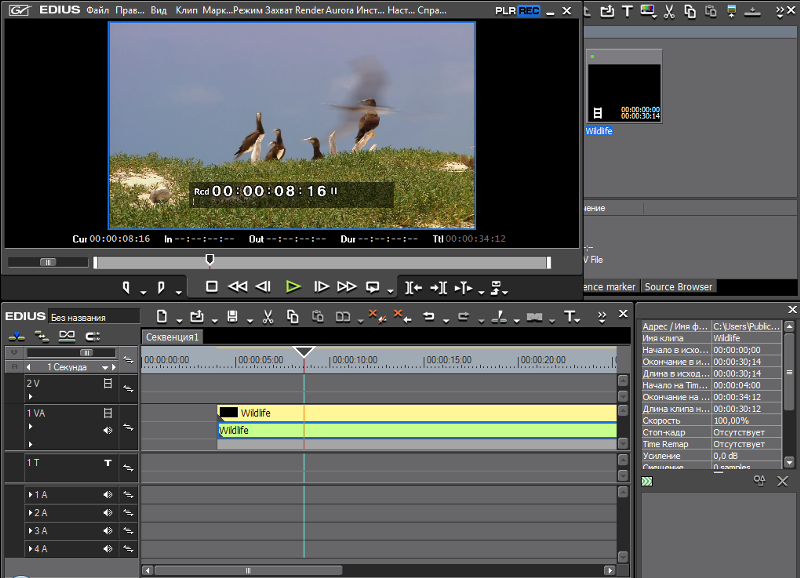Click the preview position slider handle
800x578 pixels.
click(x=209, y=260)
